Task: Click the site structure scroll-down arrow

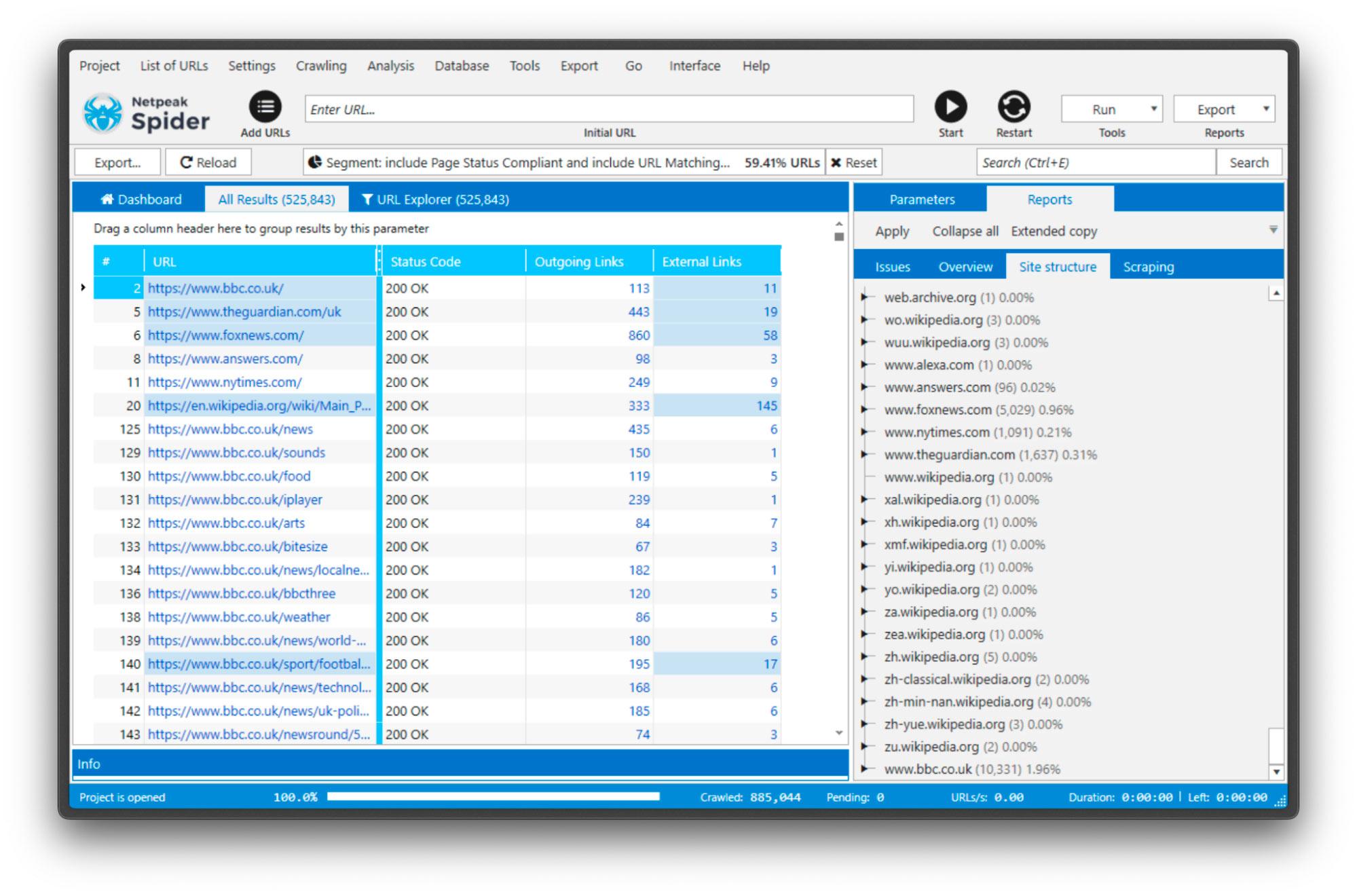Action: tap(1276, 772)
